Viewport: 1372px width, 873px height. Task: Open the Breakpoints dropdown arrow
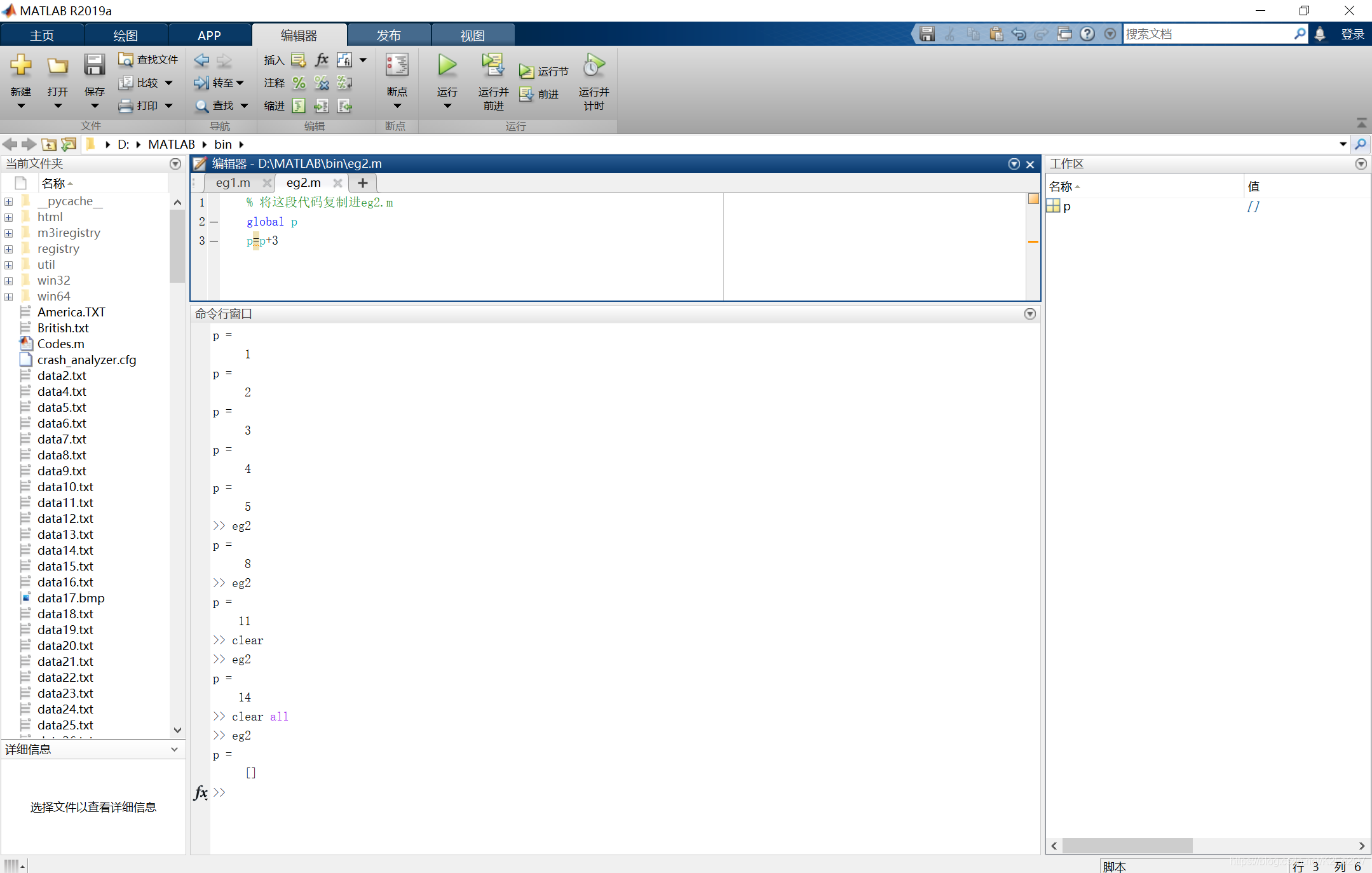click(x=397, y=106)
